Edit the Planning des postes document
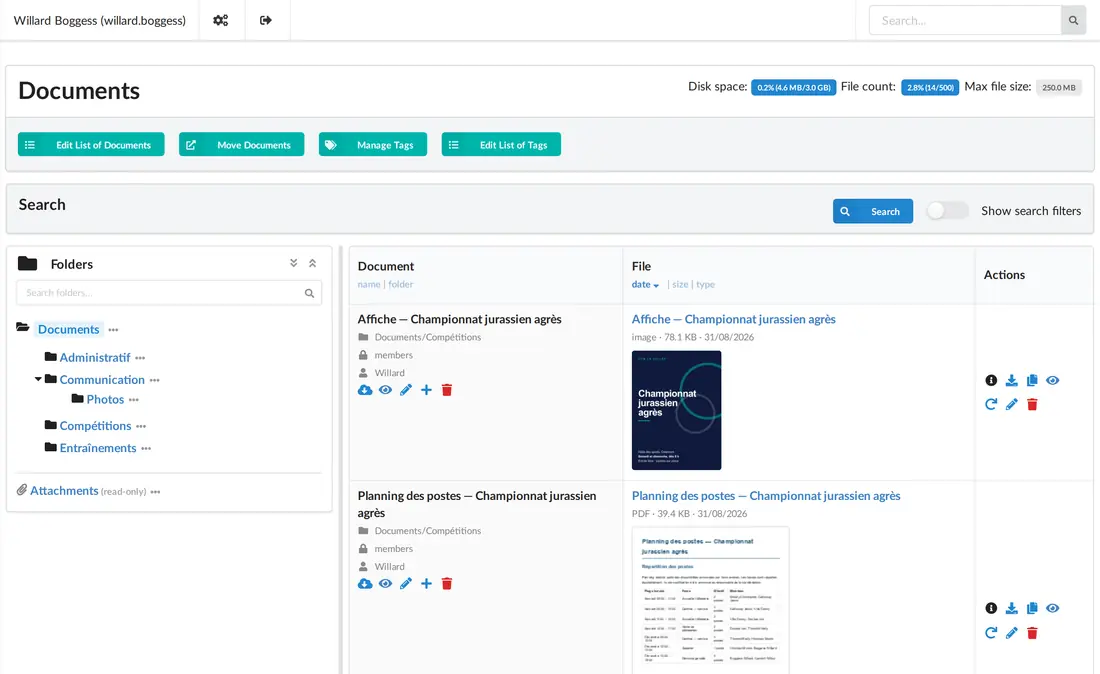This screenshot has width=1100, height=674. [x=405, y=584]
